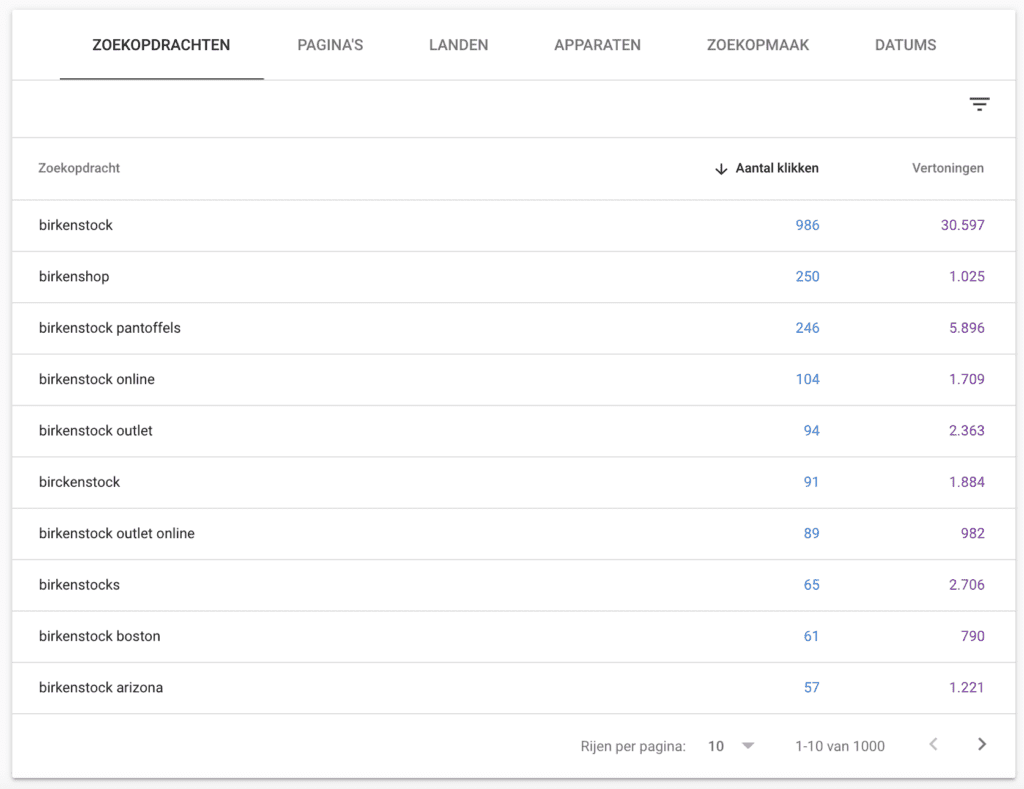The image size is (1024, 789).
Task: Click the 246 clicks value
Action: [807, 328]
